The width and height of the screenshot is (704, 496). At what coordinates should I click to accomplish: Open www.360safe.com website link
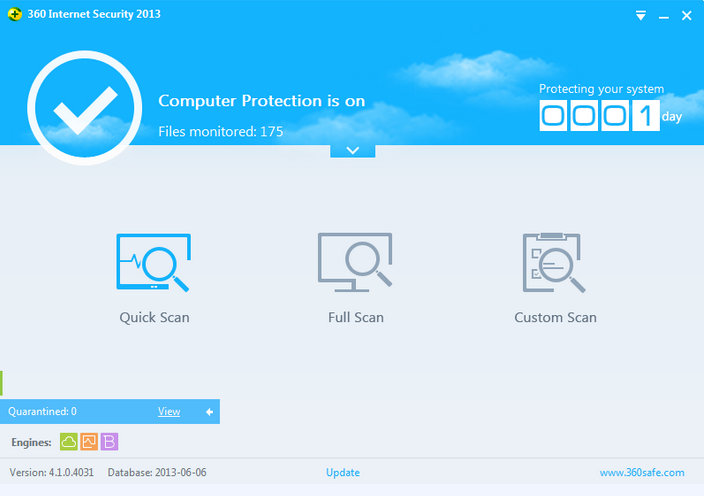coord(642,472)
